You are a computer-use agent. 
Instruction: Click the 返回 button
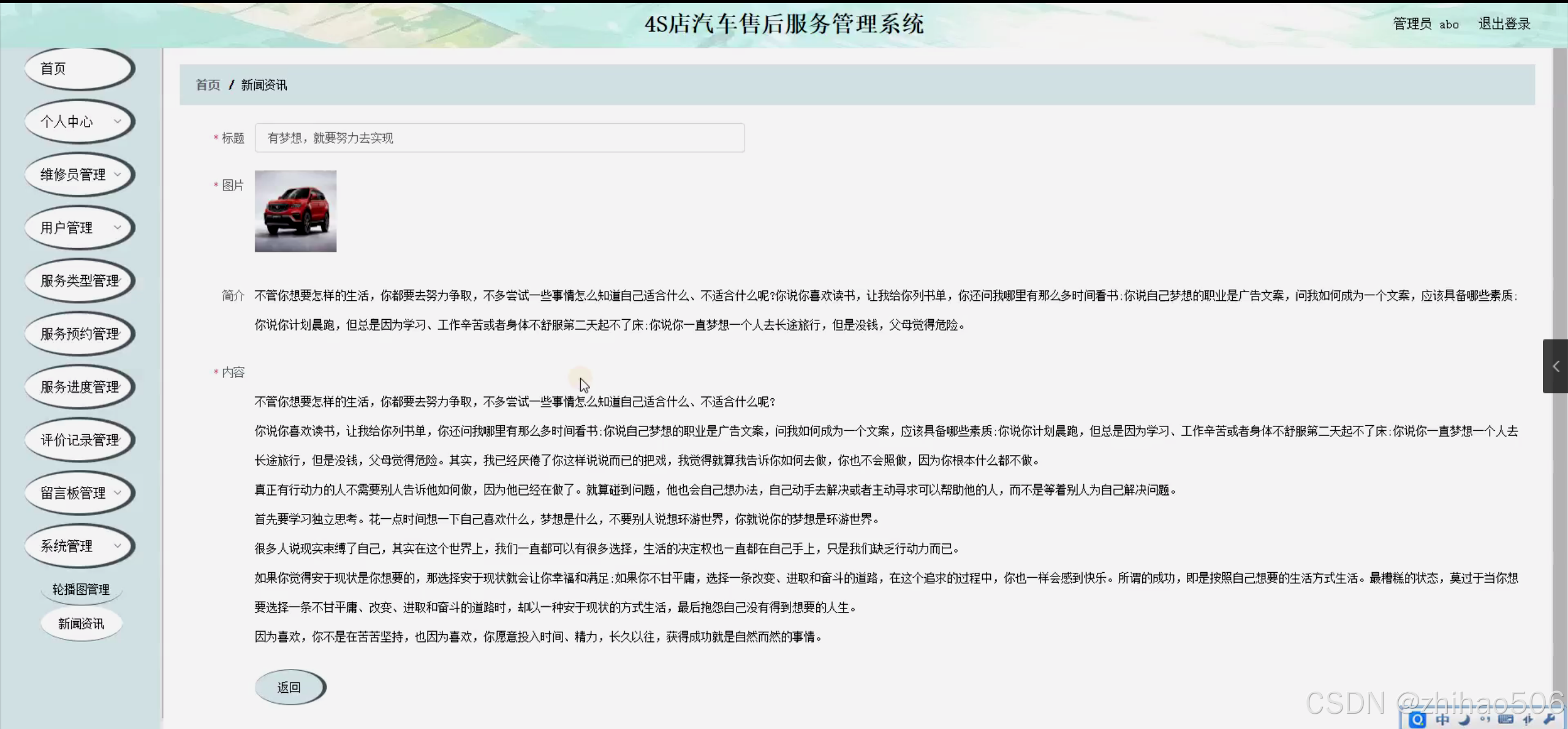point(290,687)
